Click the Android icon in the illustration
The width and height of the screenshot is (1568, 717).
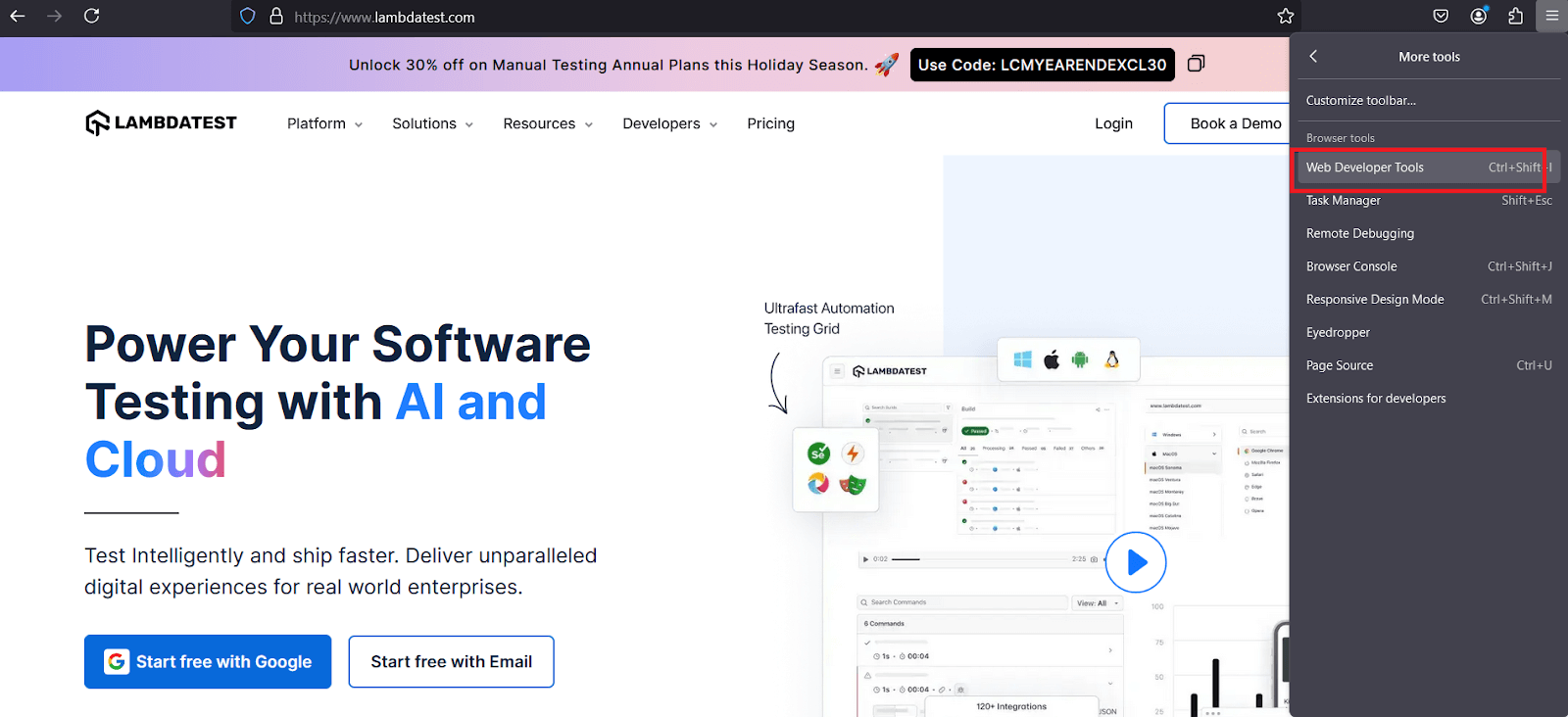click(1080, 359)
